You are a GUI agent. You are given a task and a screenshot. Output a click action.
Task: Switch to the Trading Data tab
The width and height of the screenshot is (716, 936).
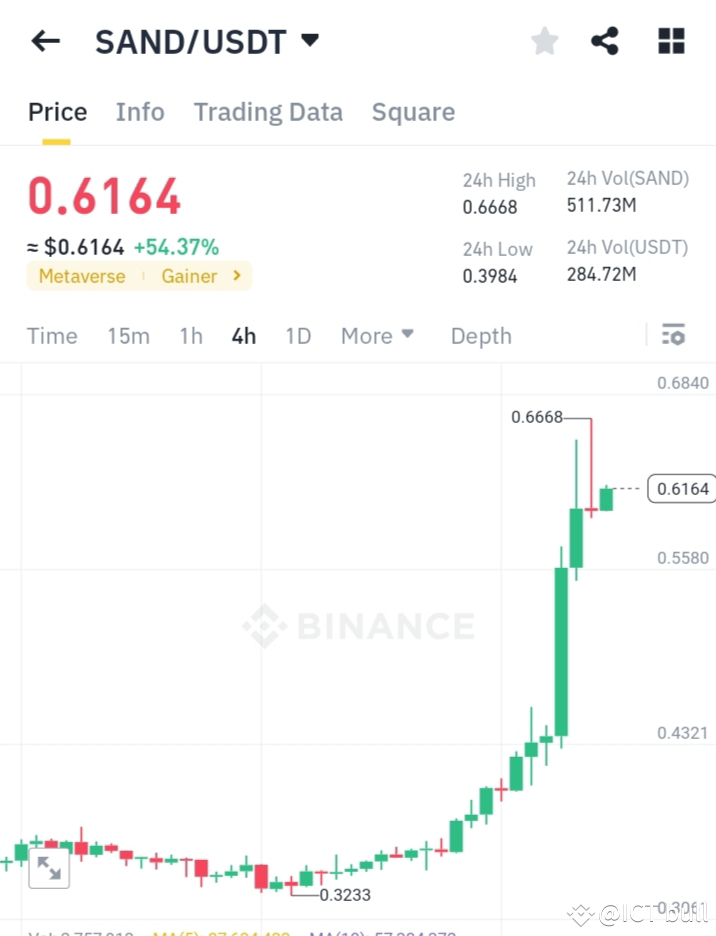pos(268,112)
